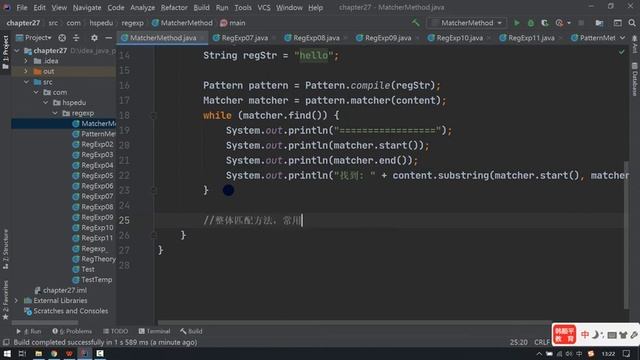Show hidden system tray icons
This screenshot has height=360, width=640.
click(539, 353)
